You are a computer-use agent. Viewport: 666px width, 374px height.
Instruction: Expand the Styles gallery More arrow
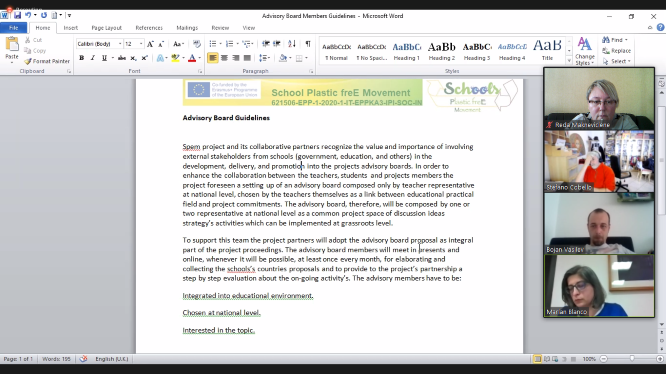569,61
